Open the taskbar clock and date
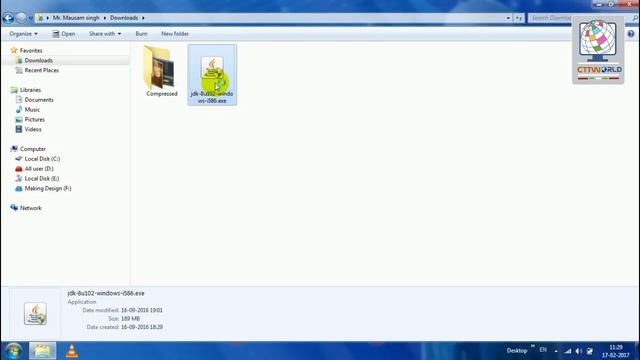The width and height of the screenshot is (640, 360). point(616,351)
